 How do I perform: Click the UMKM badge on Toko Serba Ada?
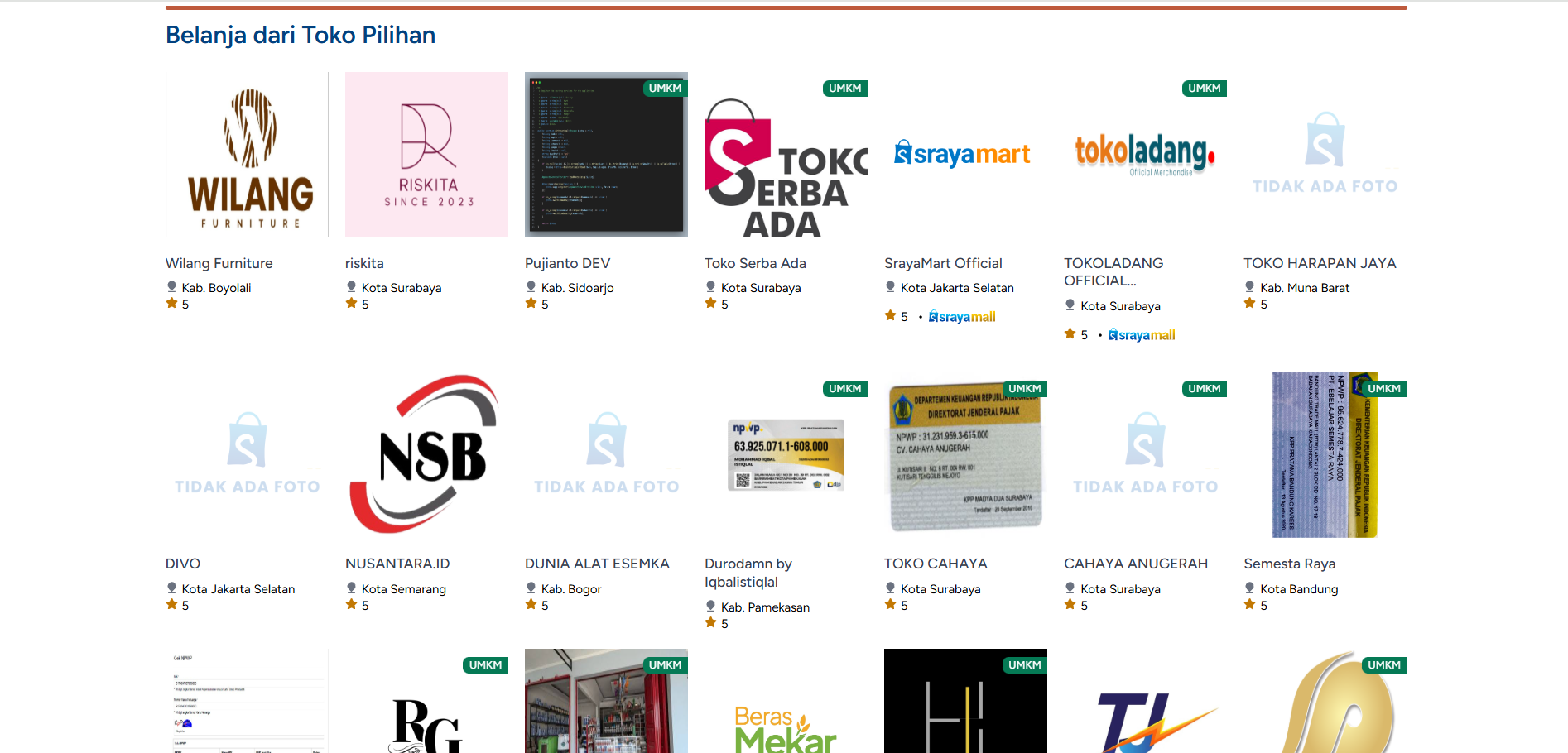(845, 89)
